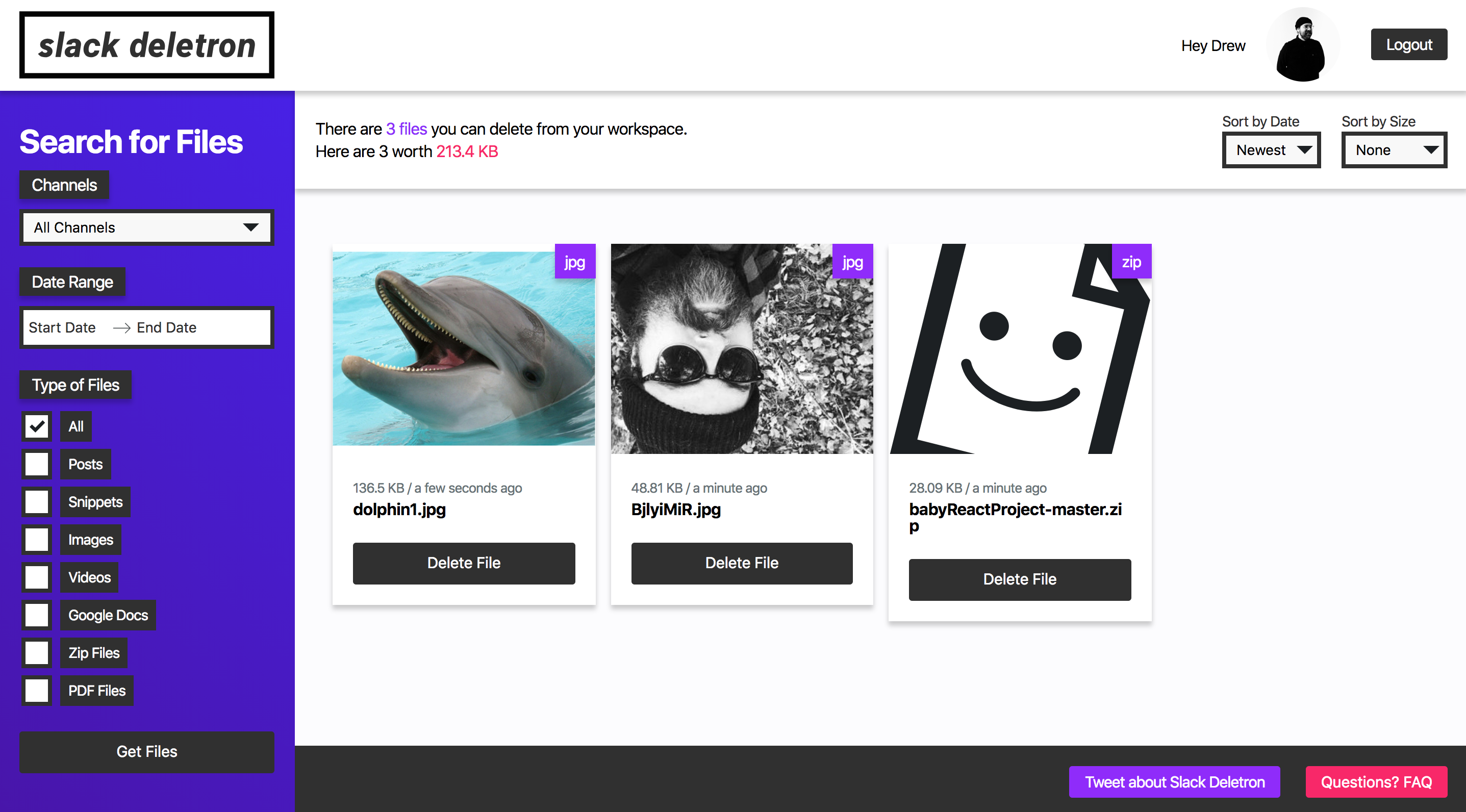
Task: Uncheck the All file types checkbox
Action: pyautogui.click(x=36, y=425)
